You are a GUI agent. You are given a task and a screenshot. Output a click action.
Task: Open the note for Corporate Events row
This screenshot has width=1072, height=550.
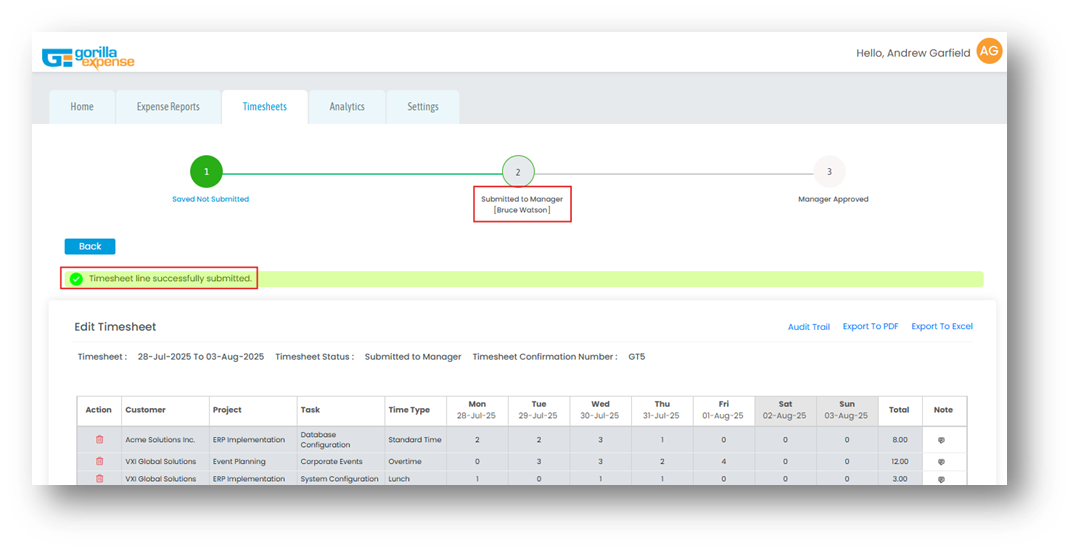pos(941,462)
